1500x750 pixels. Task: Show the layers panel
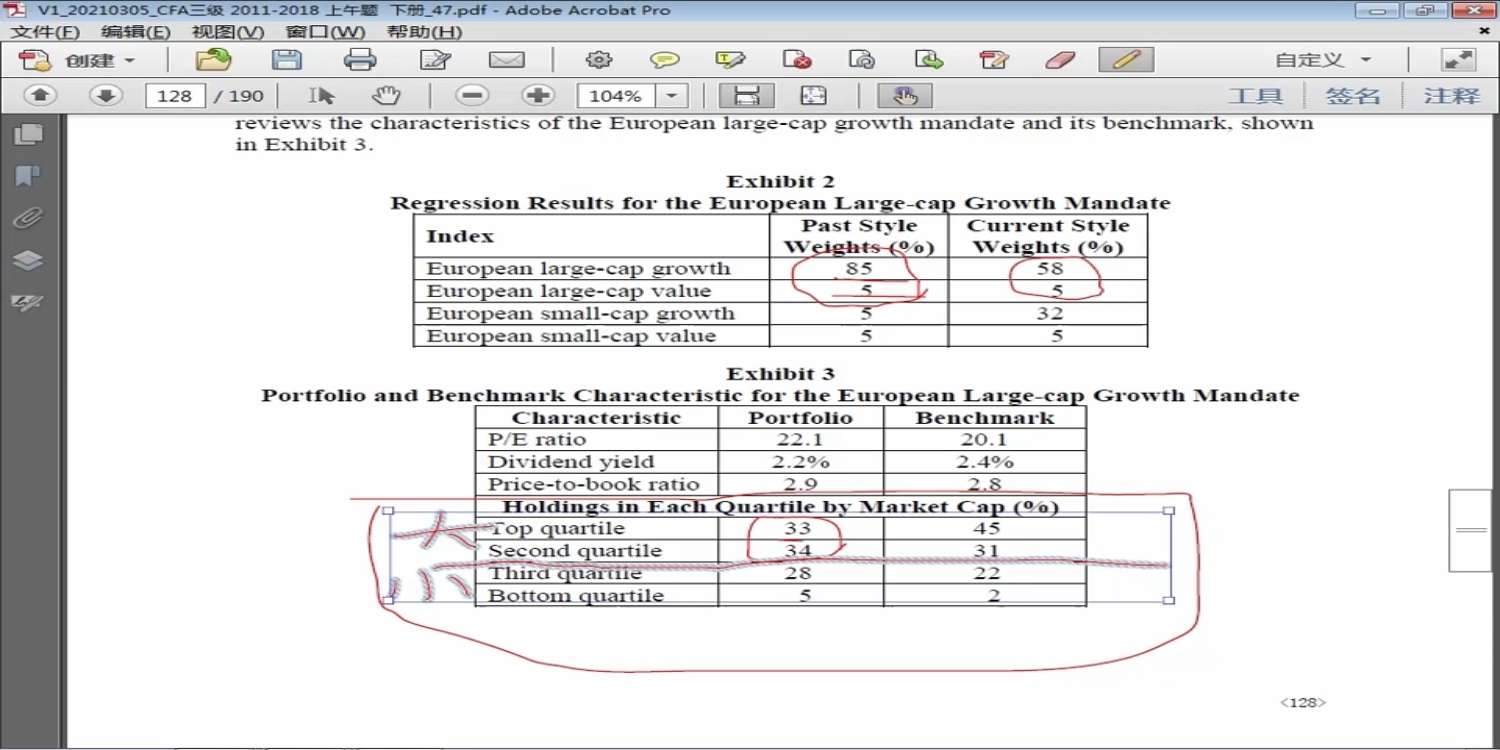28,261
